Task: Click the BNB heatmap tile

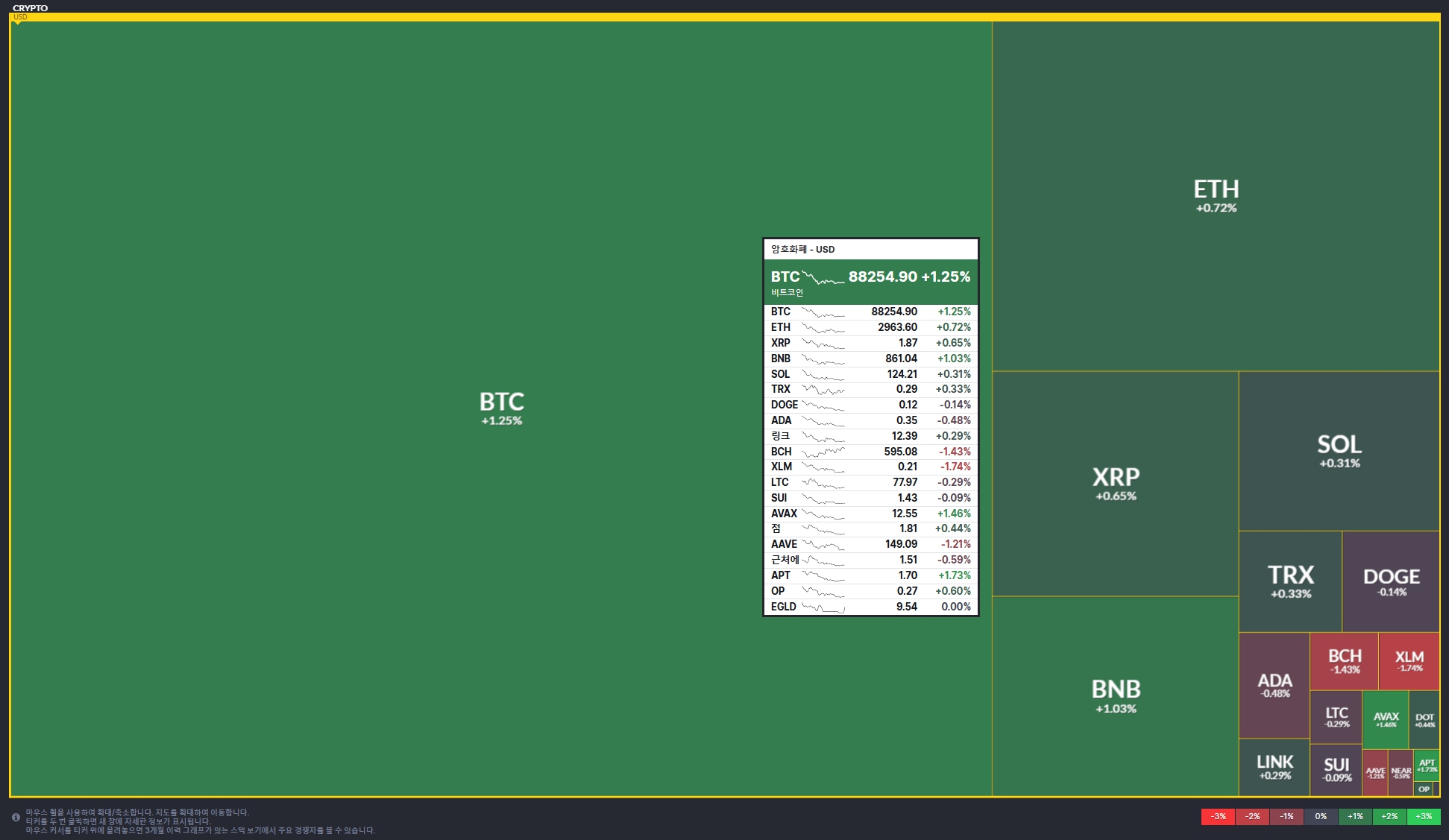Action: pos(1115,695)
